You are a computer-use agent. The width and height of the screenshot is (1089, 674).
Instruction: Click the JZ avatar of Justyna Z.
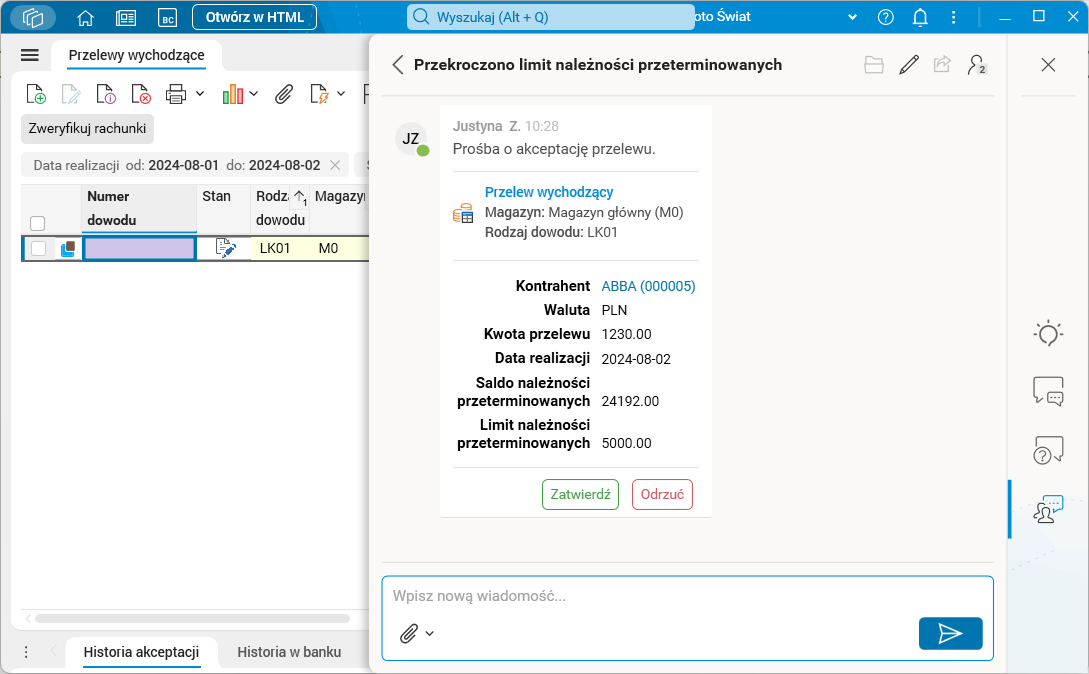(x=411, y=138)
